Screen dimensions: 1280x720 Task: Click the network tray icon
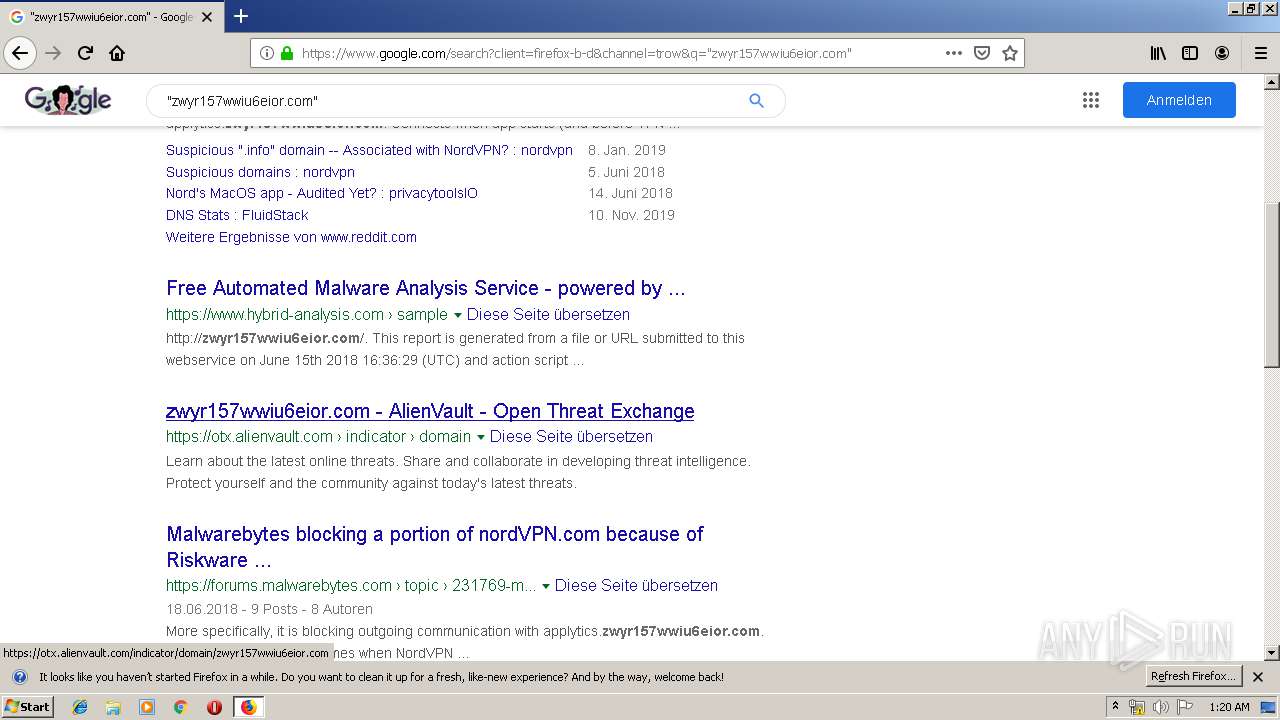tap(1137, 707)
